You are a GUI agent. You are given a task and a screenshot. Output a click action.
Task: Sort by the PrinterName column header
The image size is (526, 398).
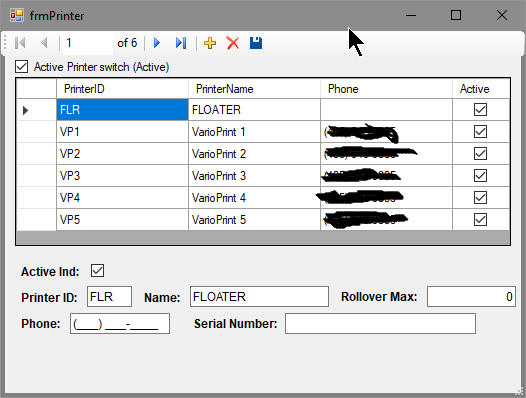(x=254, y=89)
